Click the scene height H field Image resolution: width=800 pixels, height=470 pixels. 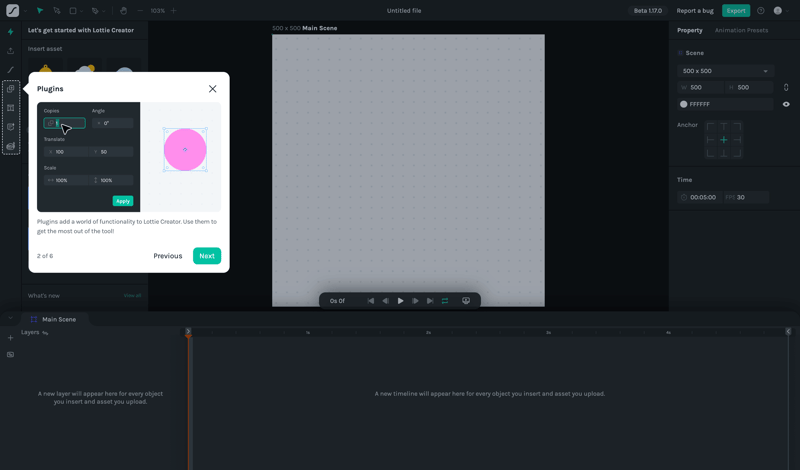click(x=749, y=87)
